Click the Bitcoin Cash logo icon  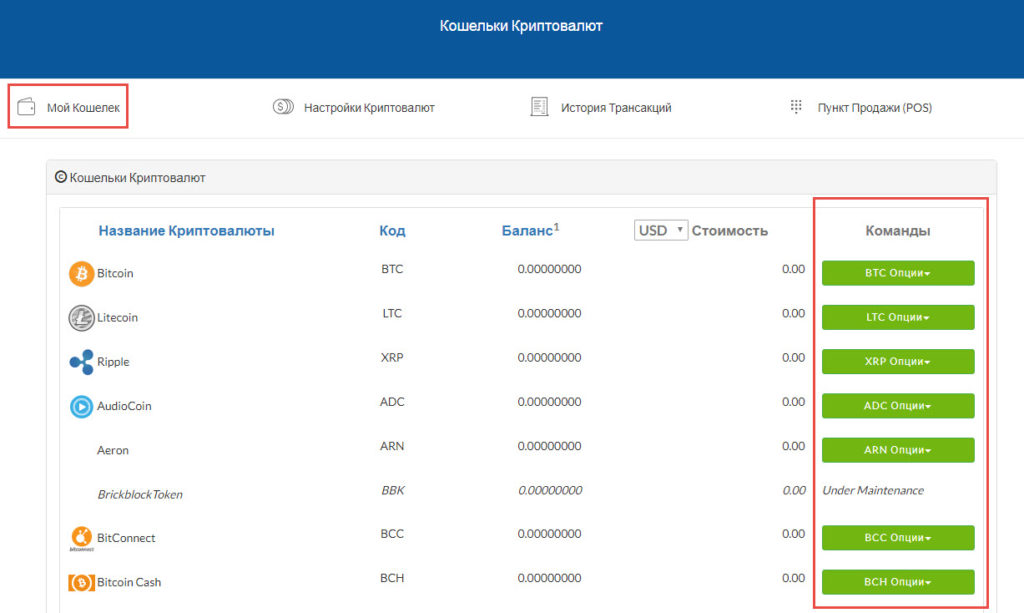(x=81, y=582)
